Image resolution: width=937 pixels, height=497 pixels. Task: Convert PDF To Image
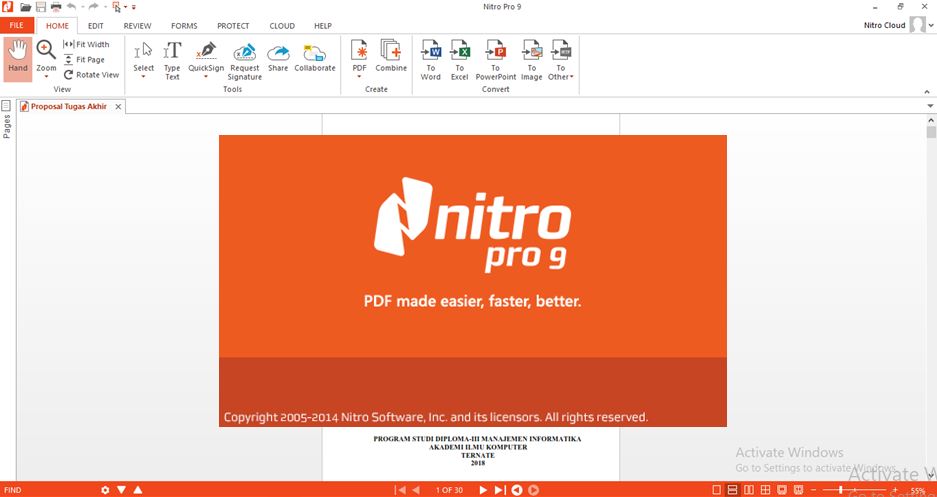coord(531,60)
